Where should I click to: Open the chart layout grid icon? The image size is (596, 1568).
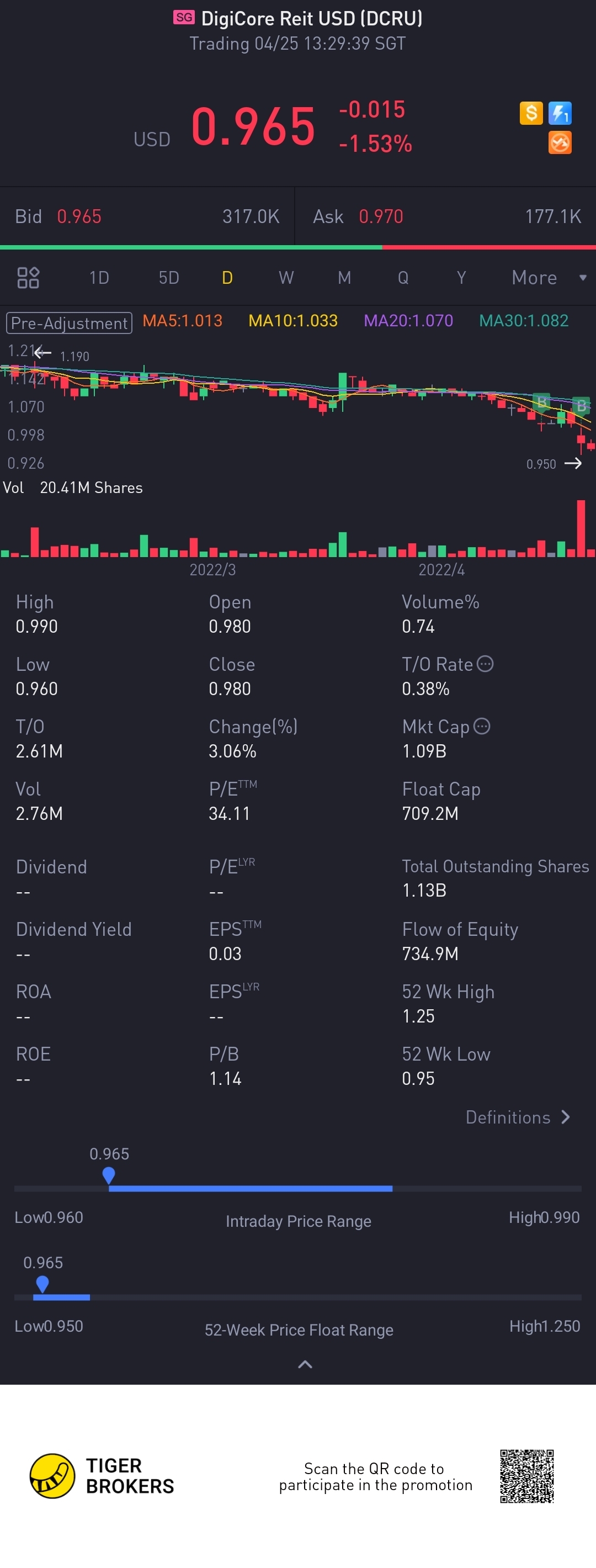(28, 278)
